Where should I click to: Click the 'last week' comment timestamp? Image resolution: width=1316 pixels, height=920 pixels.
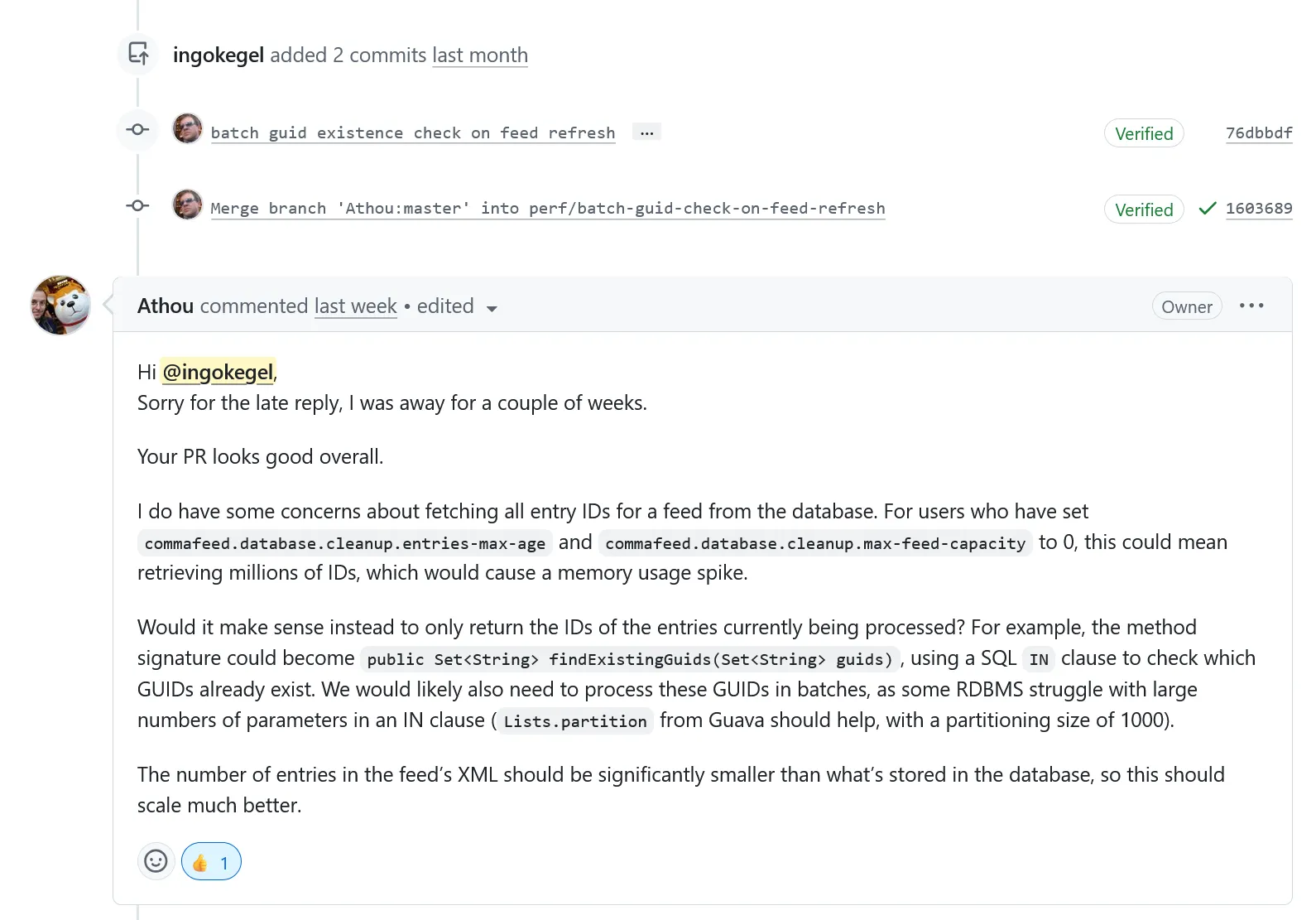tap(355, 306)
